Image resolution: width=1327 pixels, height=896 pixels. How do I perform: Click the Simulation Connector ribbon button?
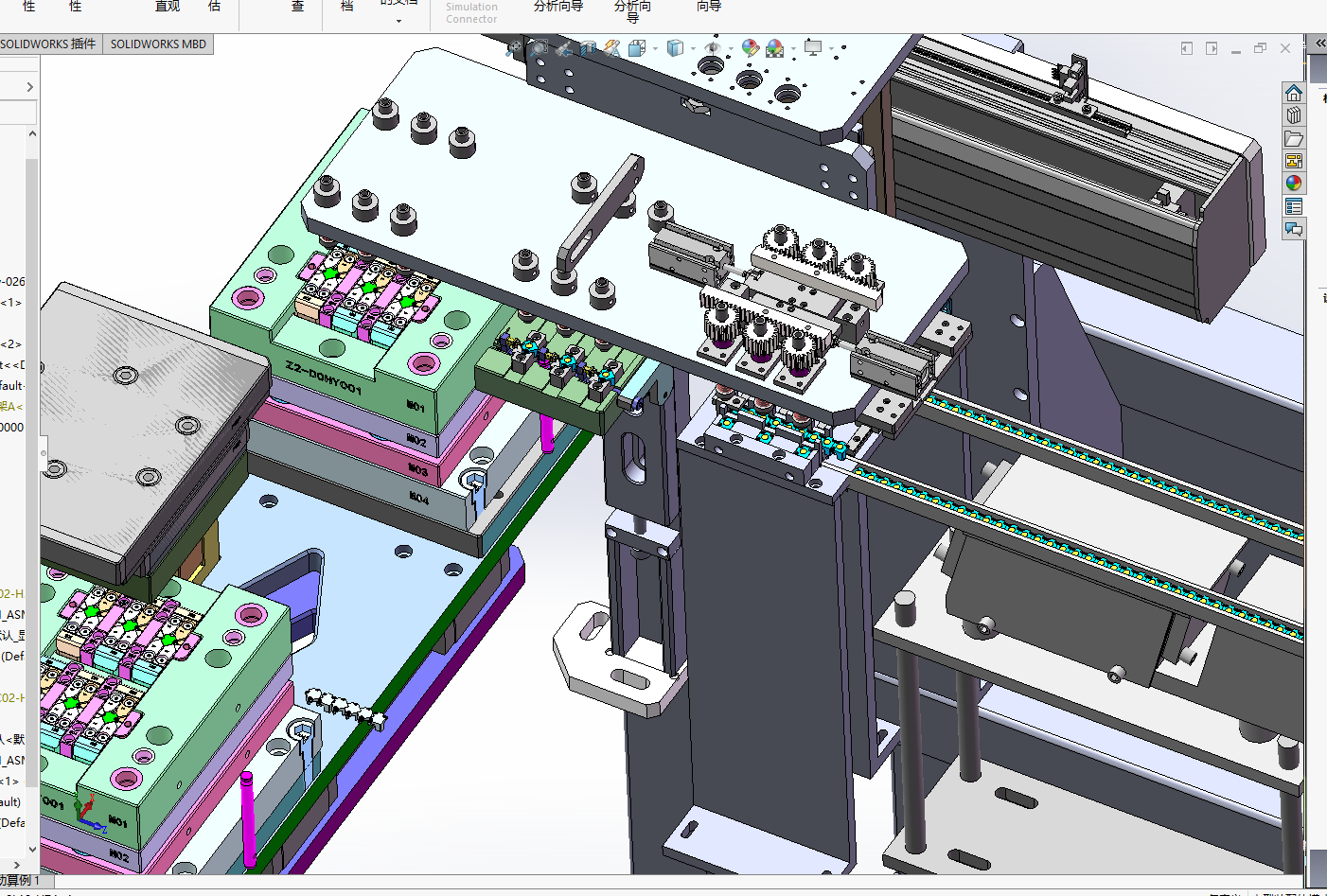pos(471,13)
